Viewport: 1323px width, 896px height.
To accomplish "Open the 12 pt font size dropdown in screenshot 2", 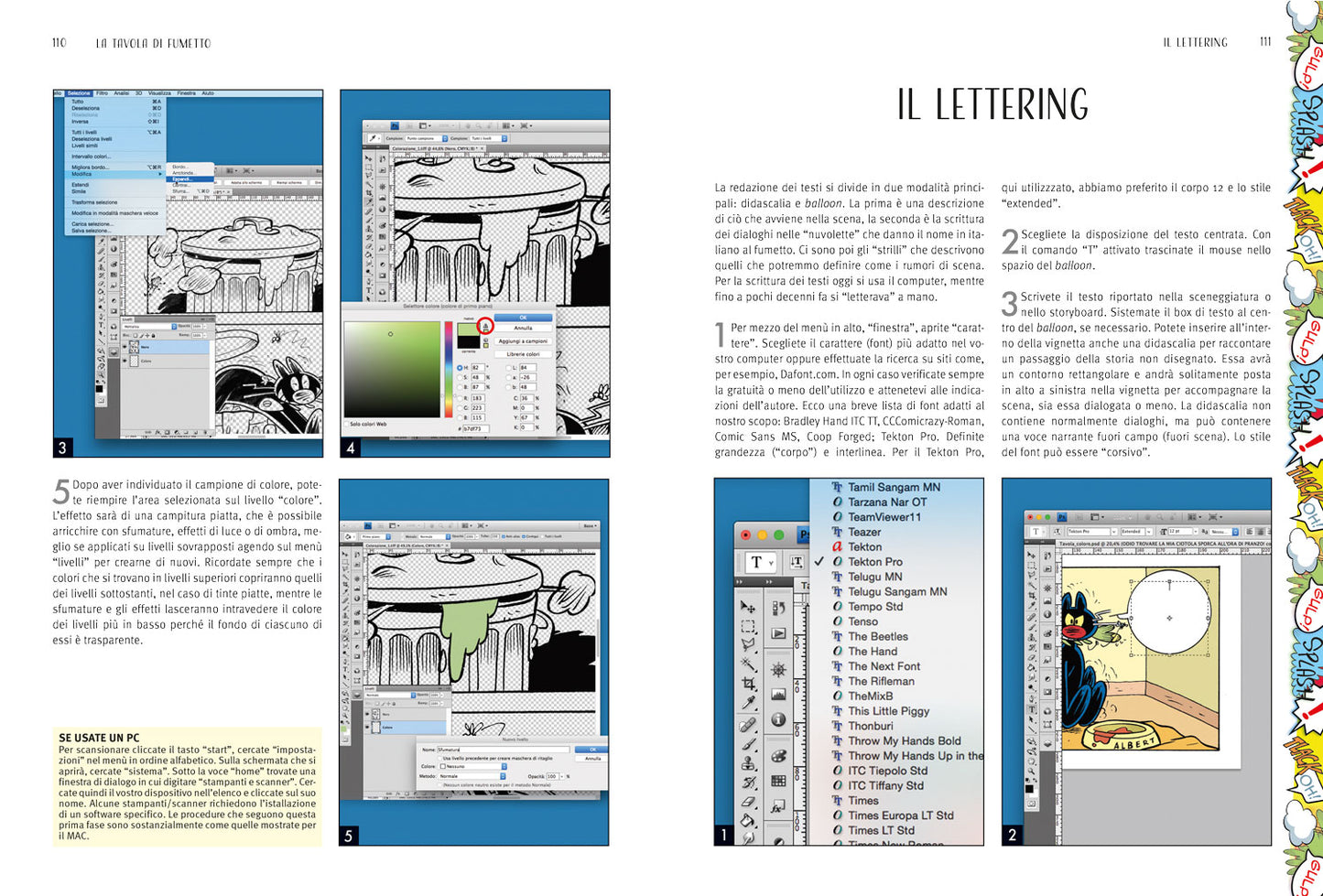I will point(1183,532).
